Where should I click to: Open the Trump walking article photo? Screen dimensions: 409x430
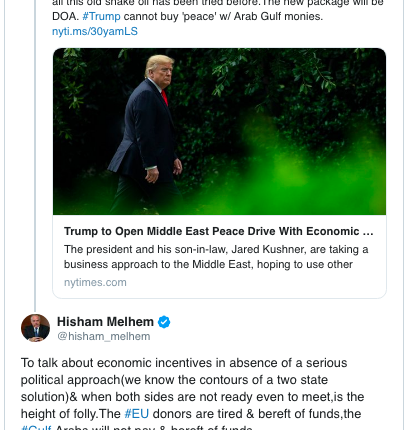tap(219, 131)
